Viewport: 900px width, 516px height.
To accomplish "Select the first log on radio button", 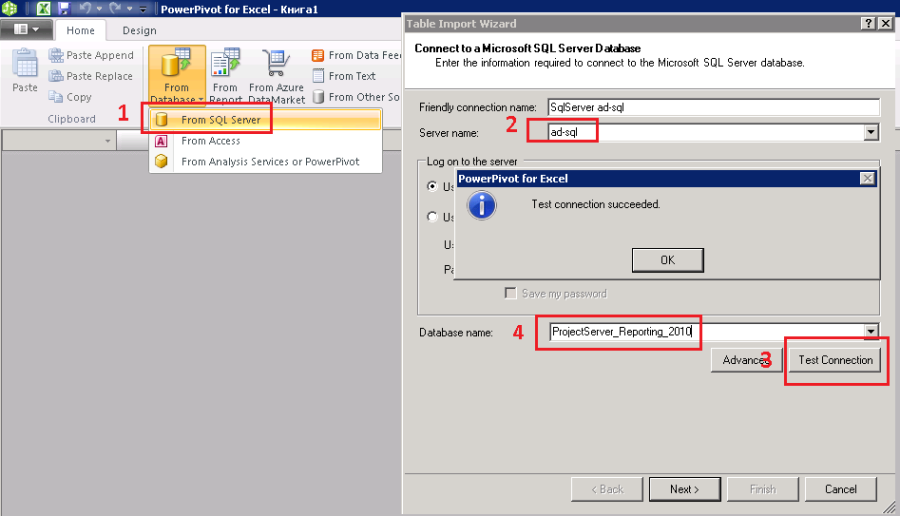I will point(432,186).
